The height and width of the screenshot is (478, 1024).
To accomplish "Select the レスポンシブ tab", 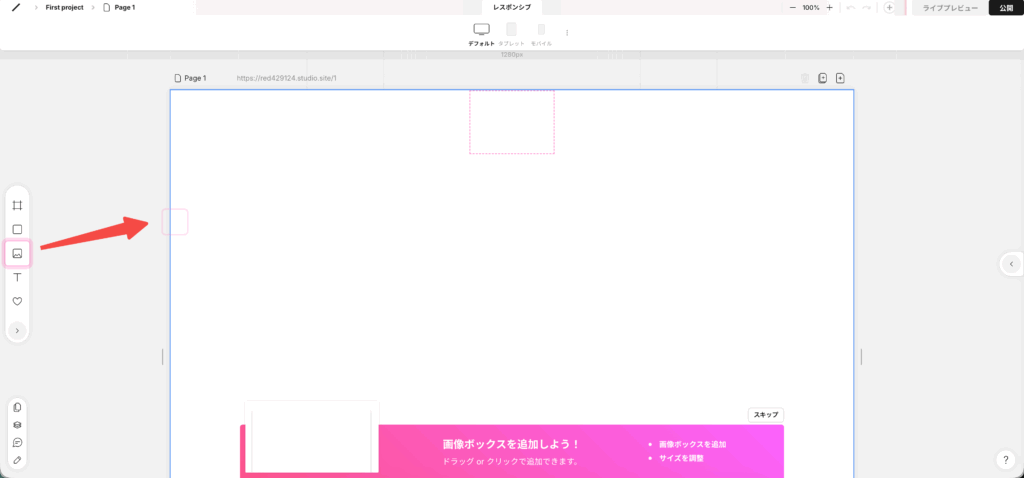I will tap(512, 7).
